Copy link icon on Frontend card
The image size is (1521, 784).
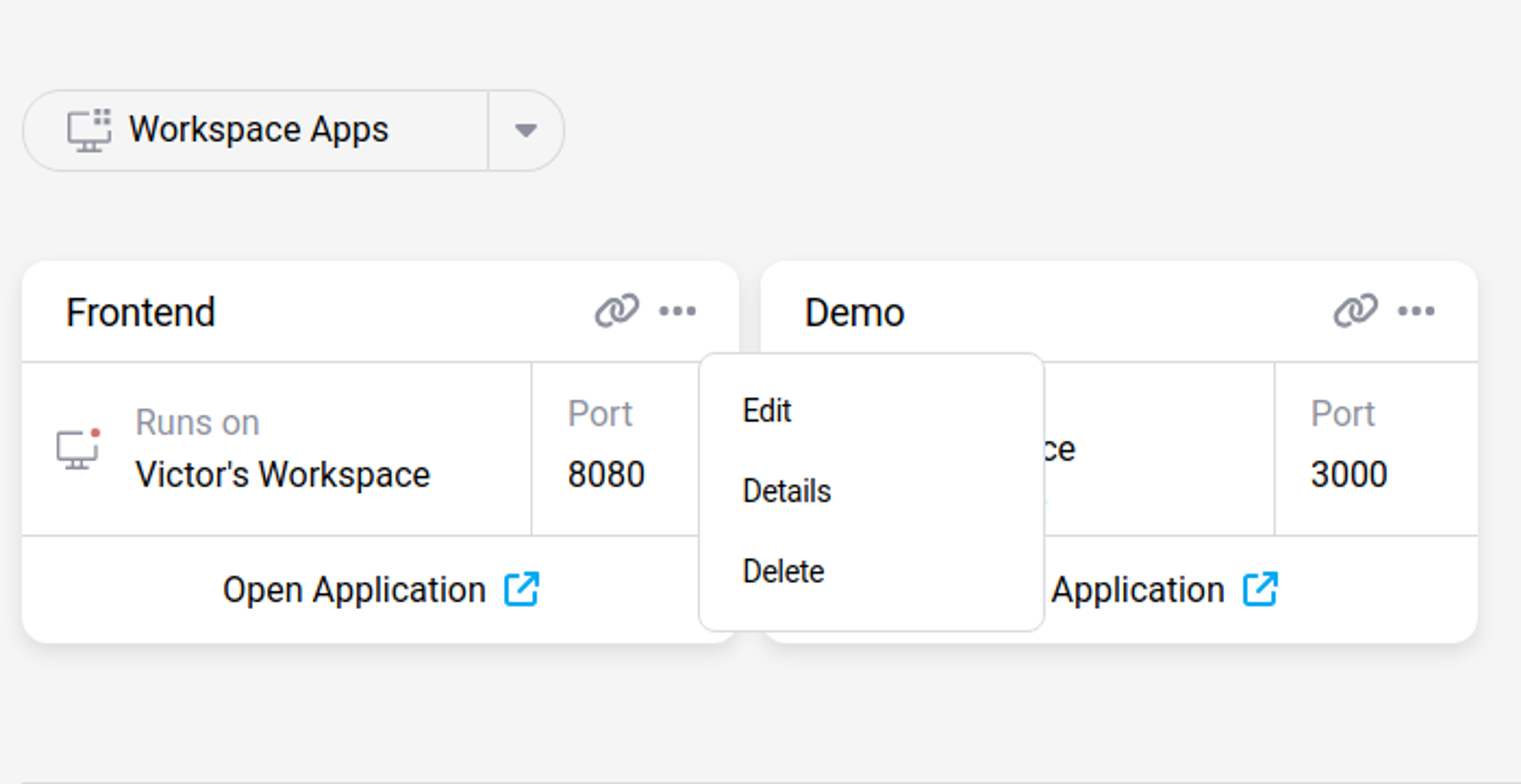[x=616, y=311]
